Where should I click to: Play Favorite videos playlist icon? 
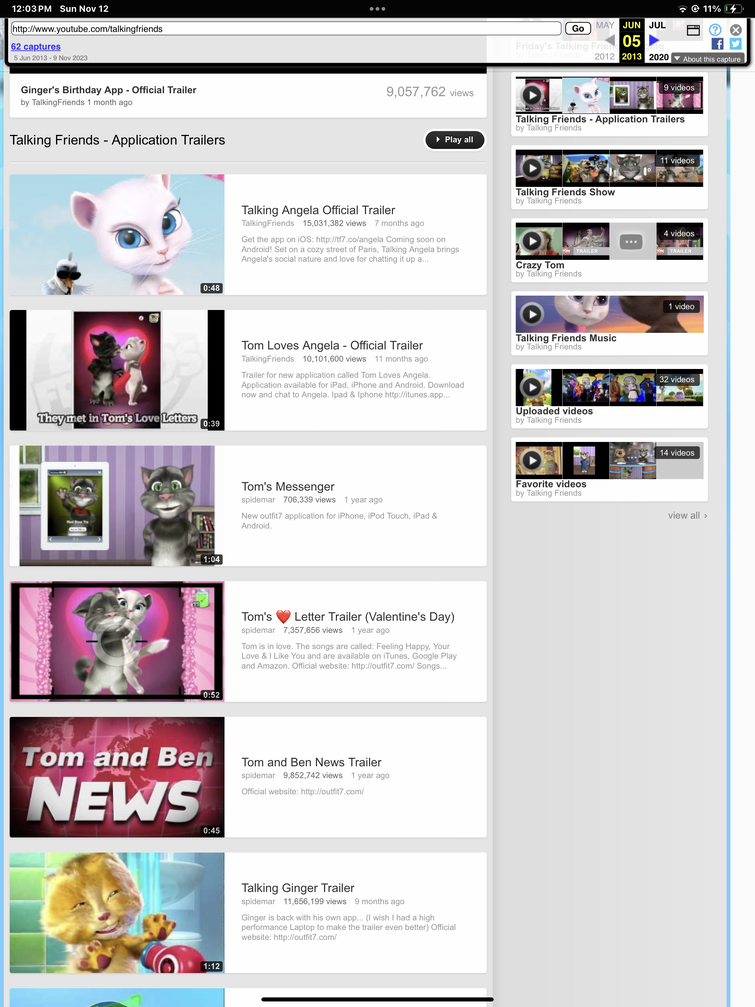pos(532,460)
